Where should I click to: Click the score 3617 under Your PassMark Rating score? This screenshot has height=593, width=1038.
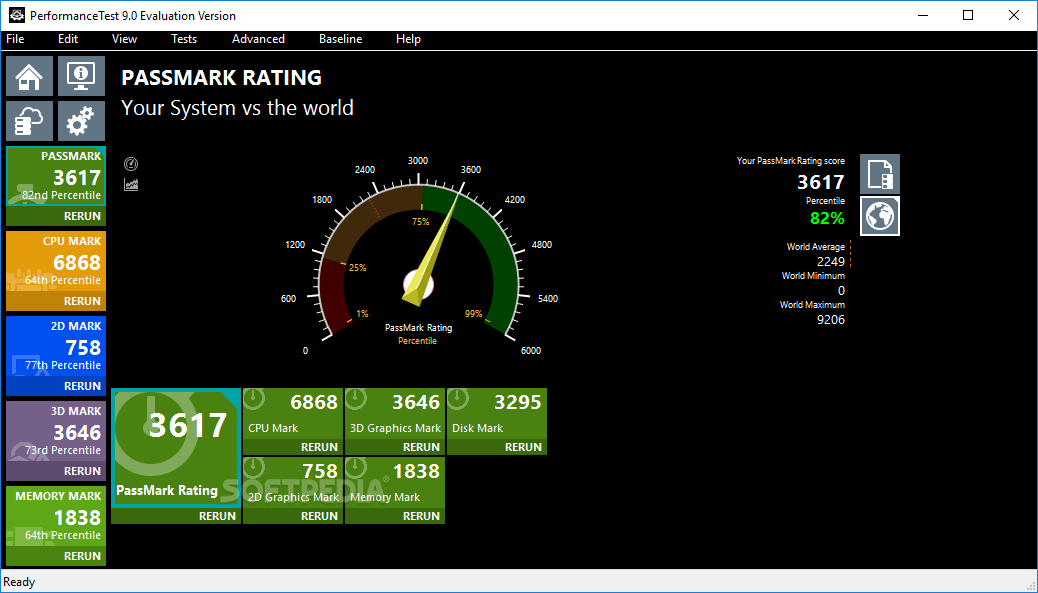click(x=821, y=182)
